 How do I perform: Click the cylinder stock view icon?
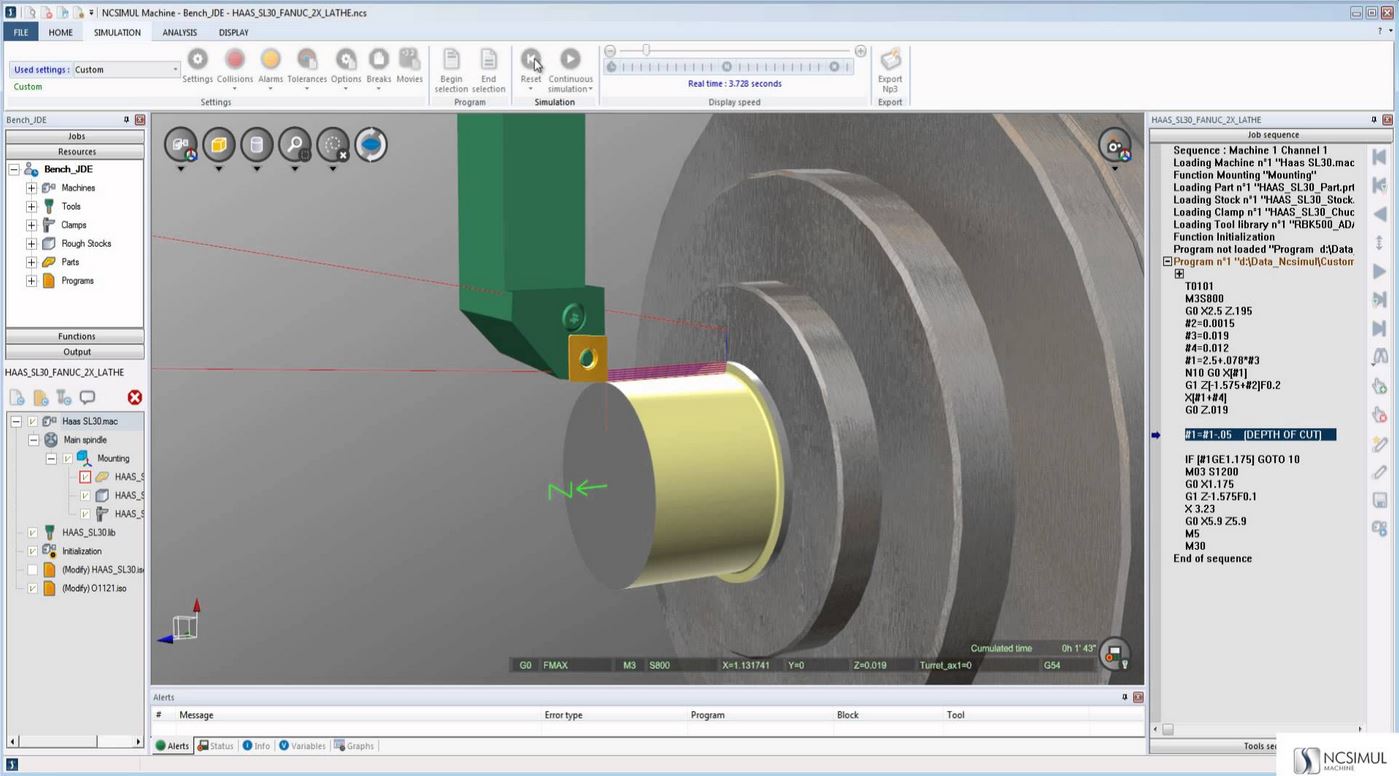click(x=257, y=145)
